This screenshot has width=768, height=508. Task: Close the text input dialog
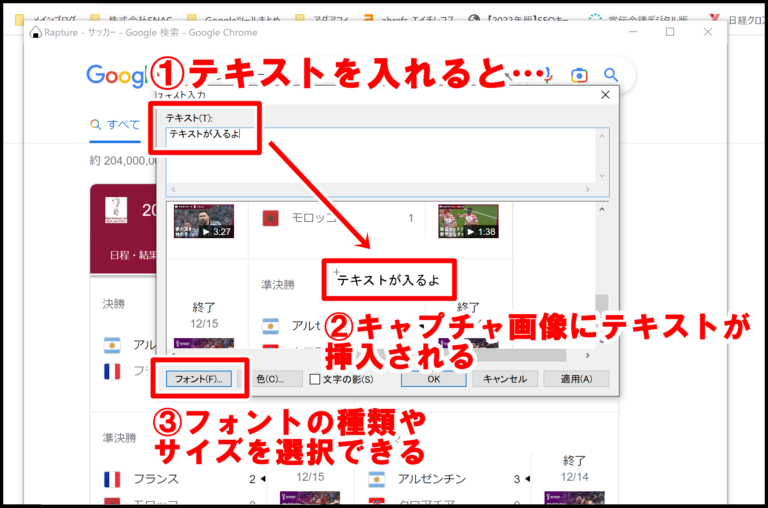point(605,95)
